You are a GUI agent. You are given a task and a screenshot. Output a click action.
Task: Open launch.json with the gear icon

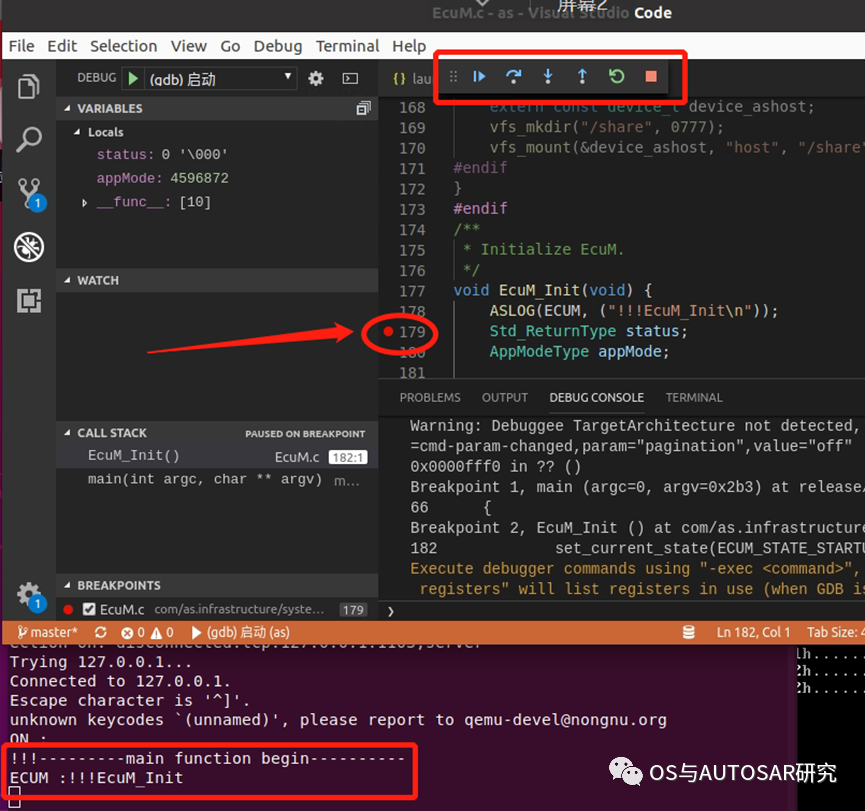click(x=316, y=78)
